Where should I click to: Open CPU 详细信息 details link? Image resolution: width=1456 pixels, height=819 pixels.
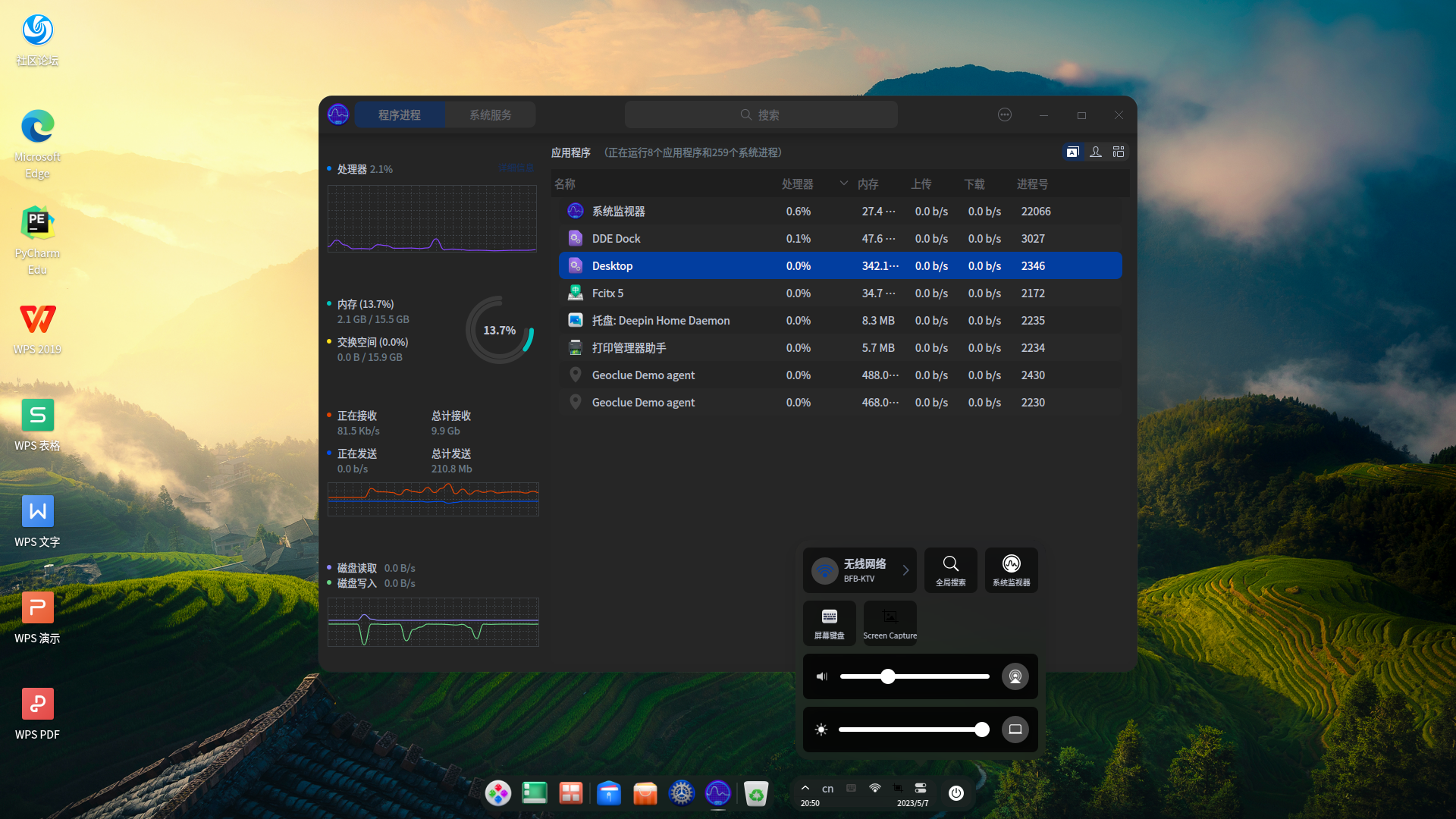coord(516,168)
